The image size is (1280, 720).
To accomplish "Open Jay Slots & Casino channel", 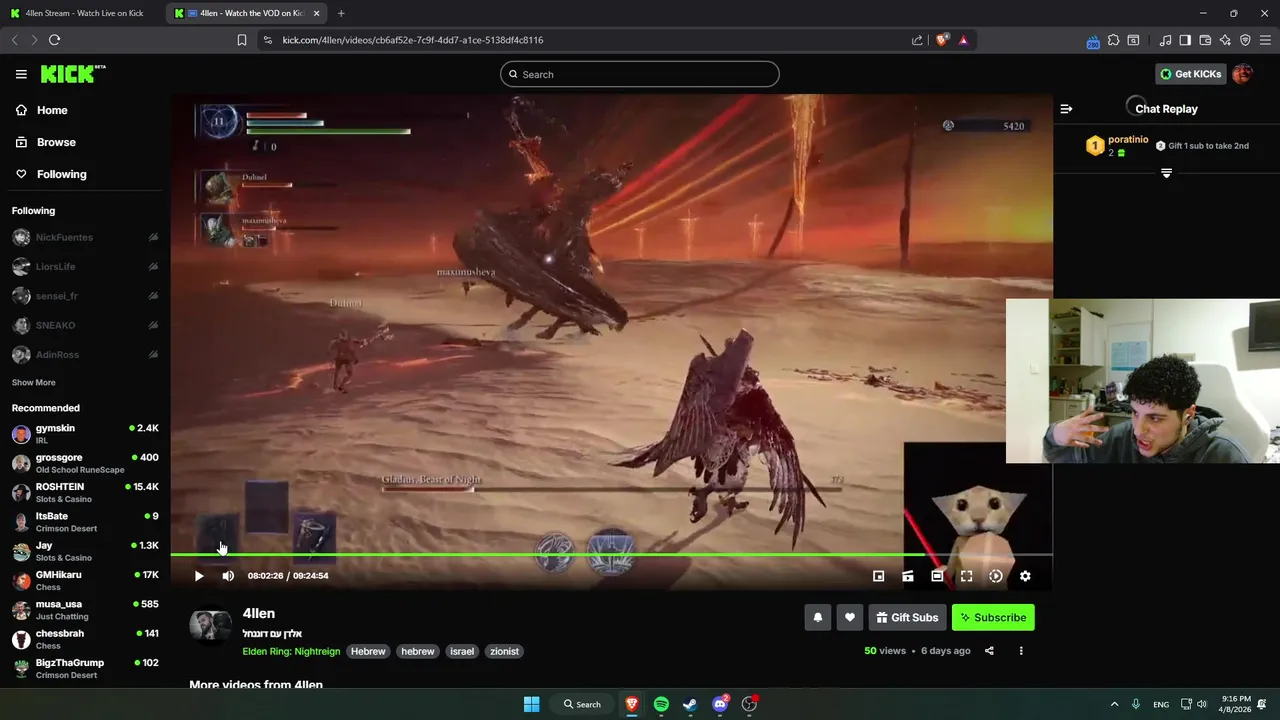I will pyautogui.click(x=85, y=551).
